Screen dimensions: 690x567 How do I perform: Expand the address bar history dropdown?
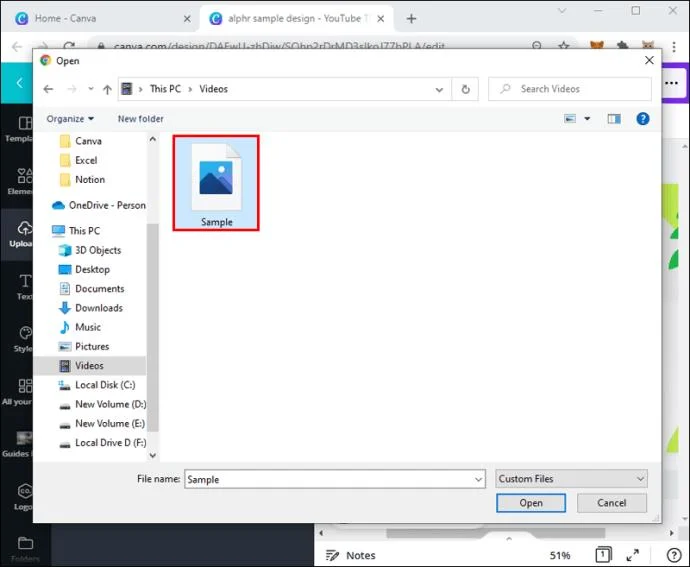tap(439, 89)
